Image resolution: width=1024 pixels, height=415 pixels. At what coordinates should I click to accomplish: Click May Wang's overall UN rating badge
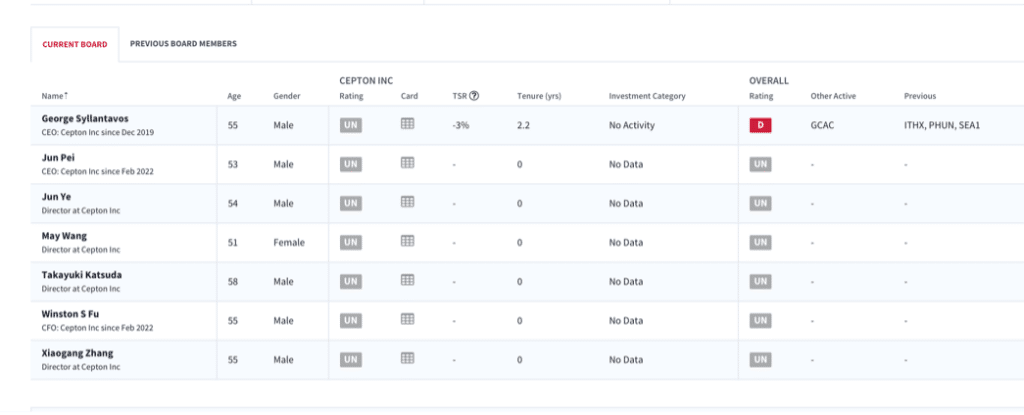pos(760,242)
